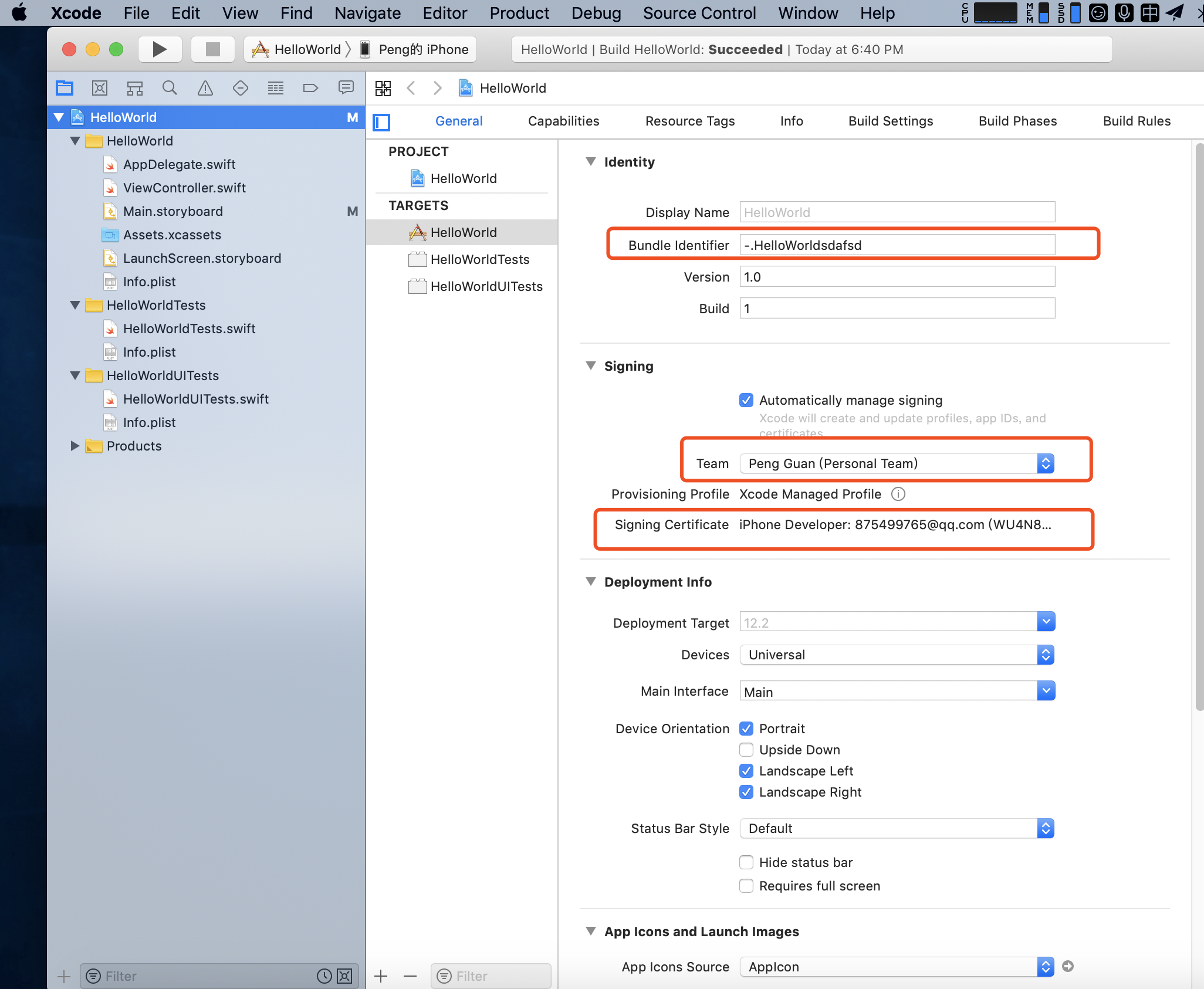Choose Peng iPhone run destination
The height and width of the screenshot is (989, 1204).
pos(415,49)
